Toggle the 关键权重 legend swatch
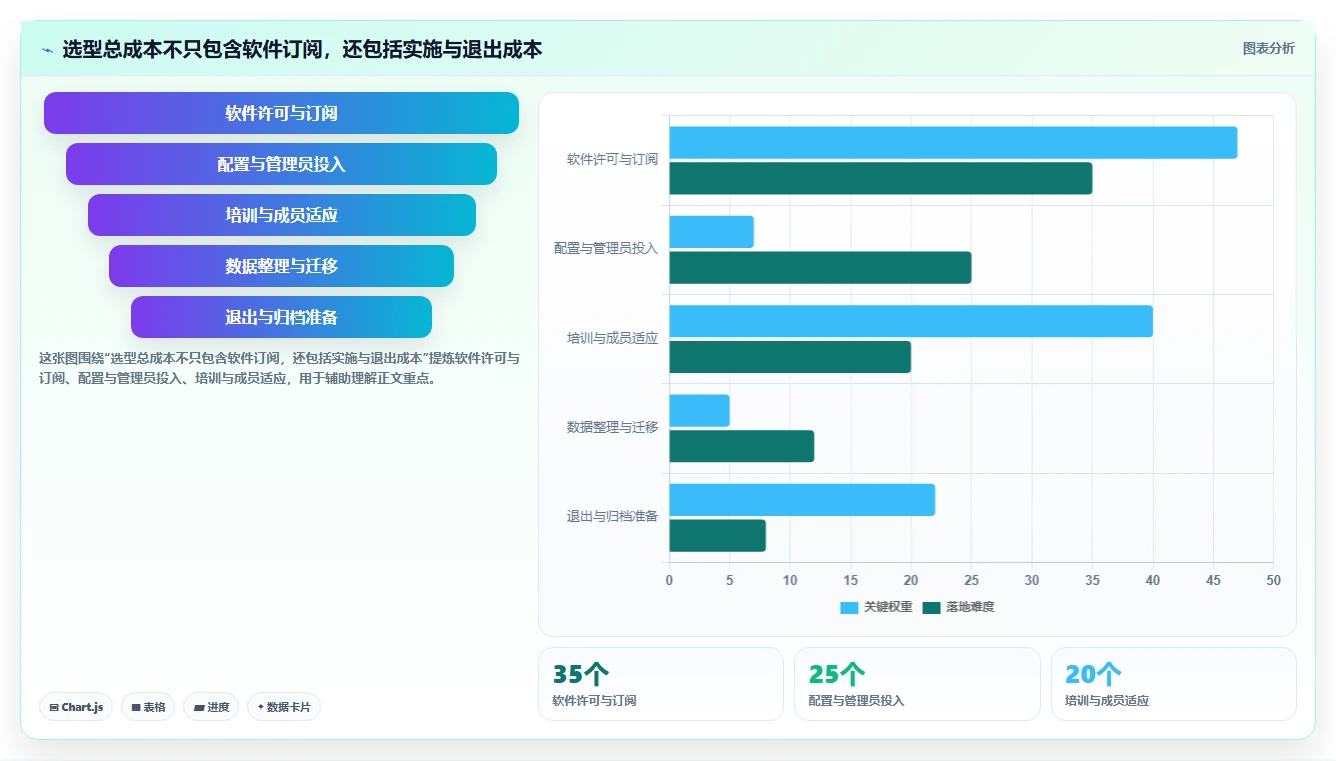 [849, 607]
